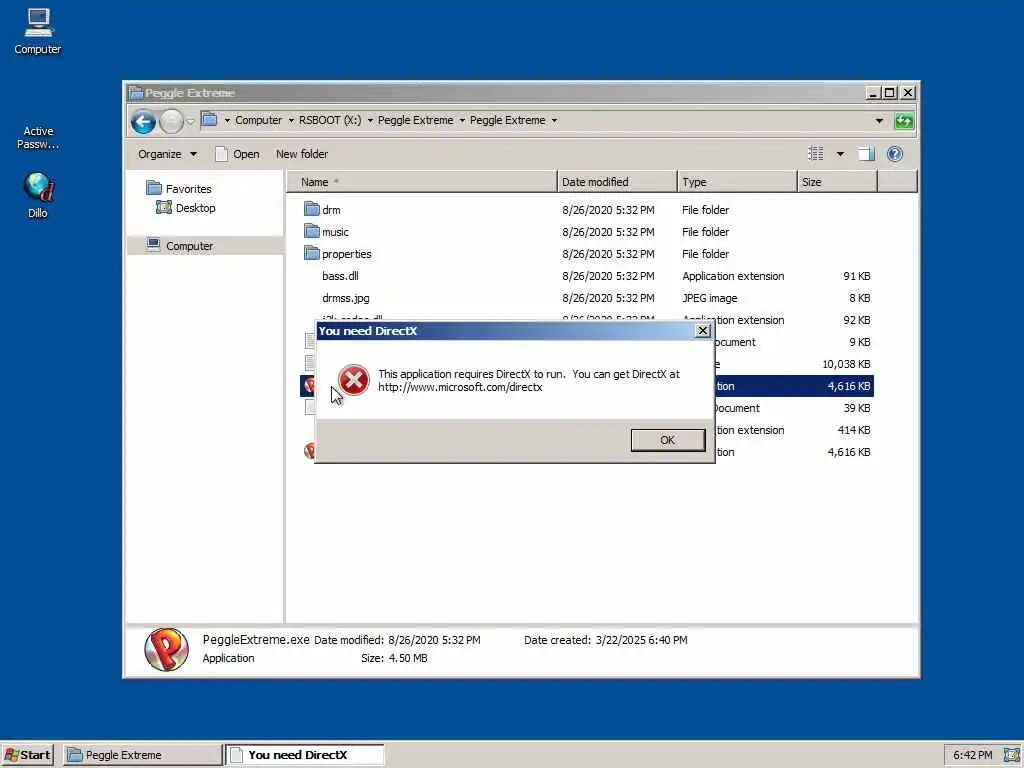Screen dimensions: 1024x768
Task: Switch to You need DirectX taskbar button
Action: click(305, 755)
